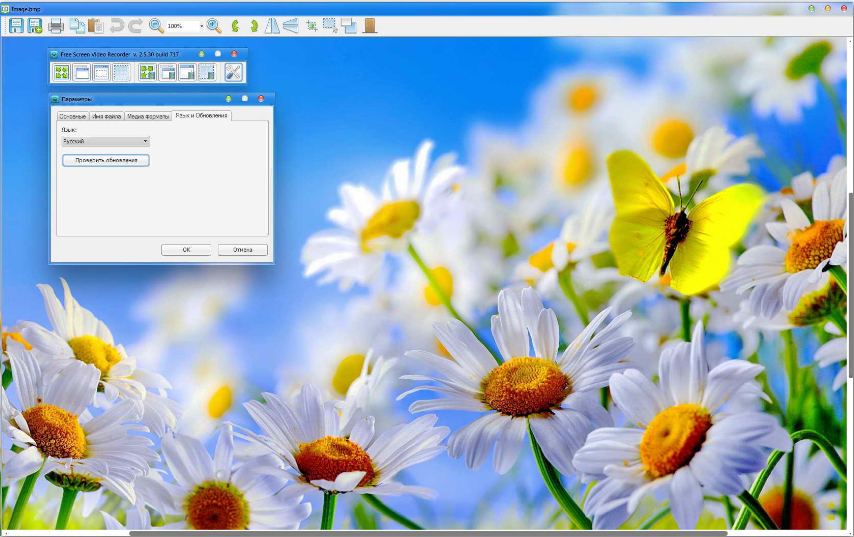
Task: Select the Crop tool
Action: (311, 25)
